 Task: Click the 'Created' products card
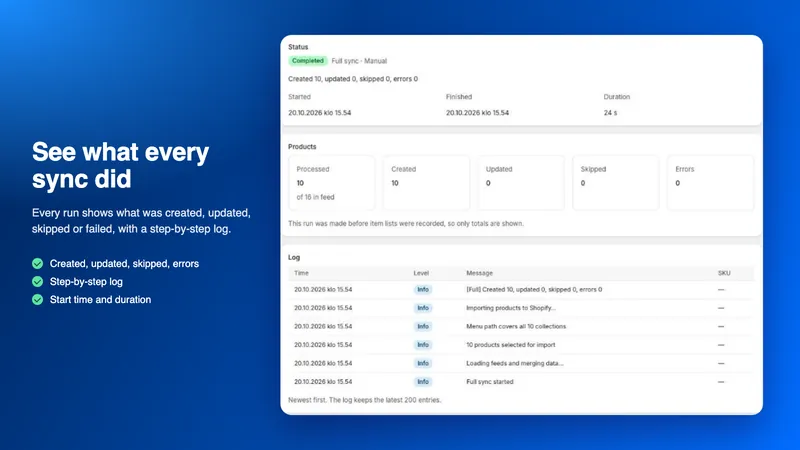tap(427, 183)
